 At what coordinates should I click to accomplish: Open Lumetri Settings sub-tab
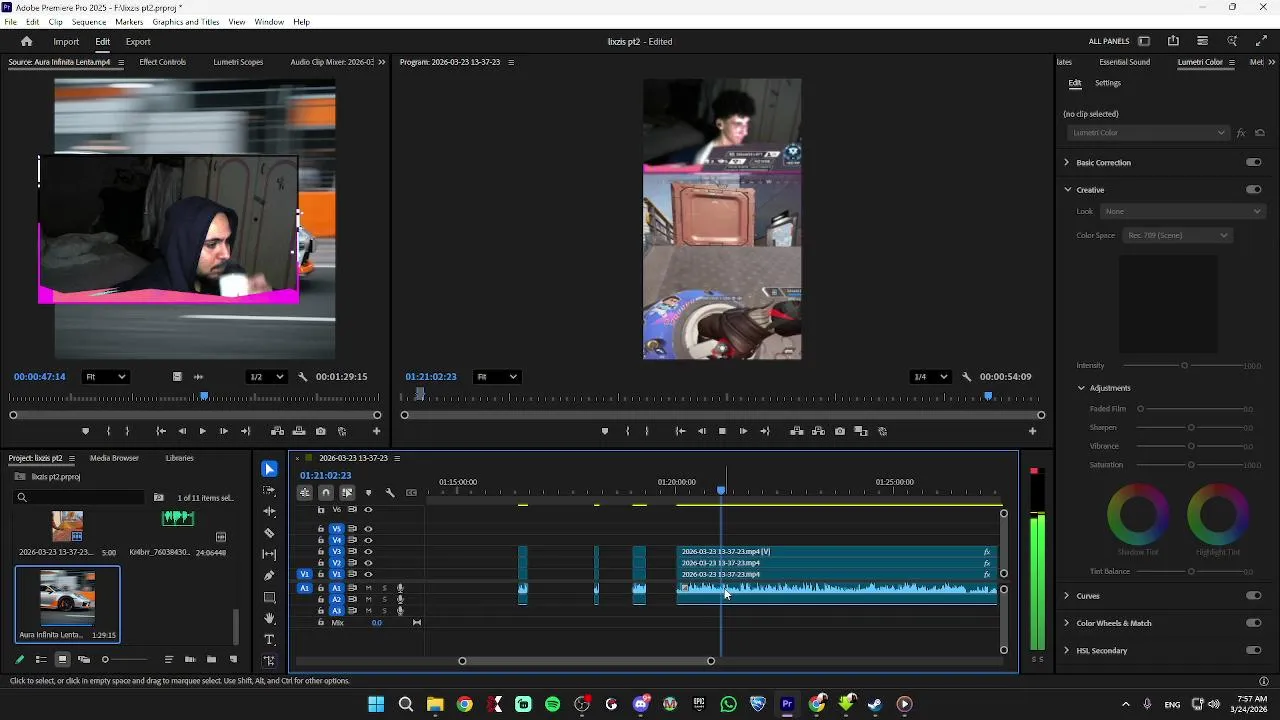[1108, 83]
